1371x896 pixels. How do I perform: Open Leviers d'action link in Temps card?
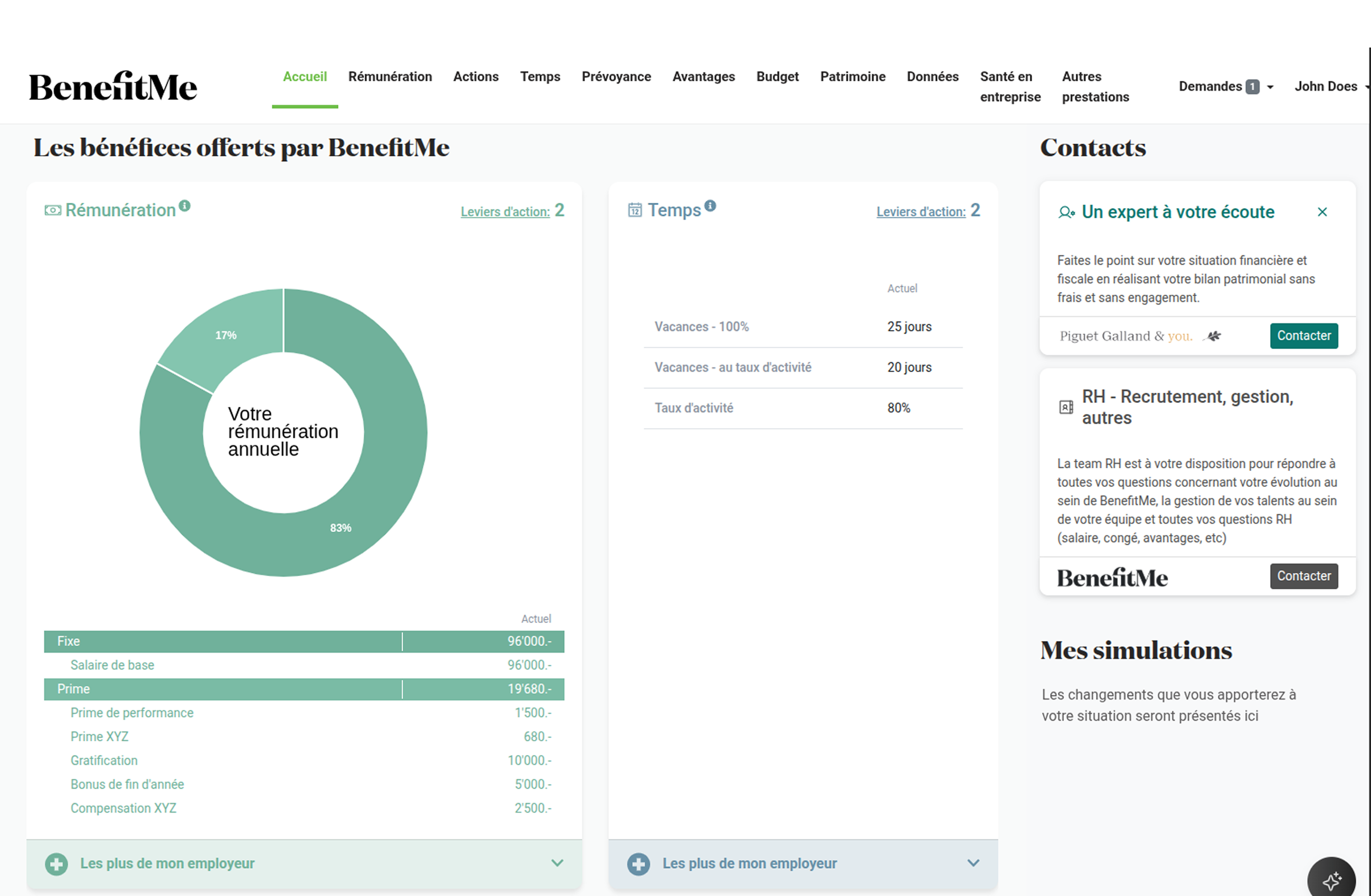pos(921,212)
